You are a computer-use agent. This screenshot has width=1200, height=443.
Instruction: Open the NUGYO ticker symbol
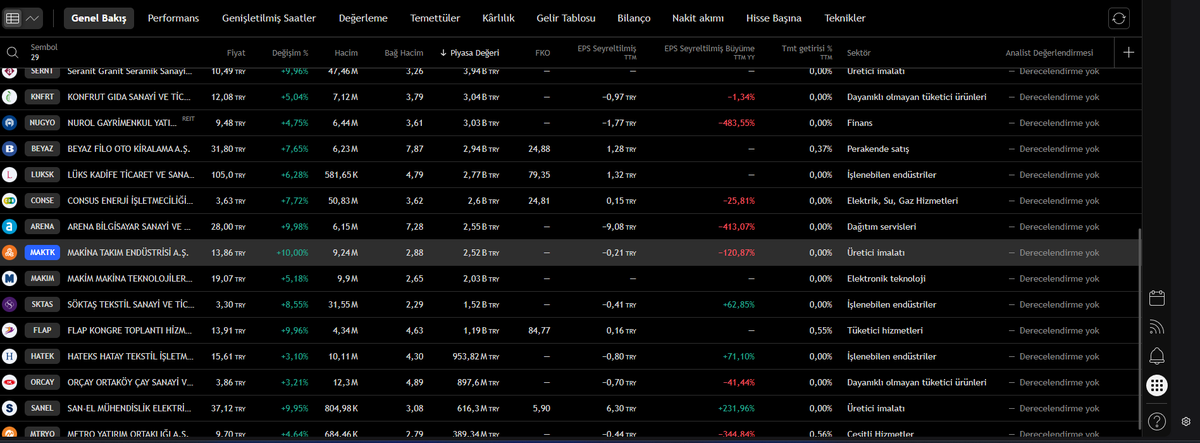[42, 123]
